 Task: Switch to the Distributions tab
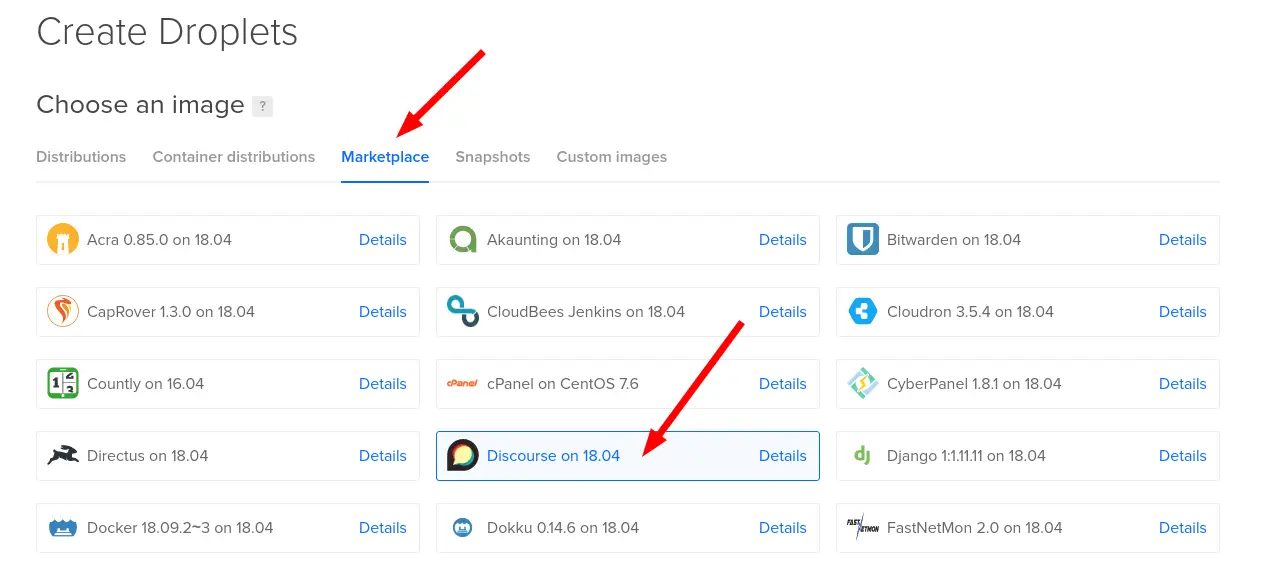(81, 157)
